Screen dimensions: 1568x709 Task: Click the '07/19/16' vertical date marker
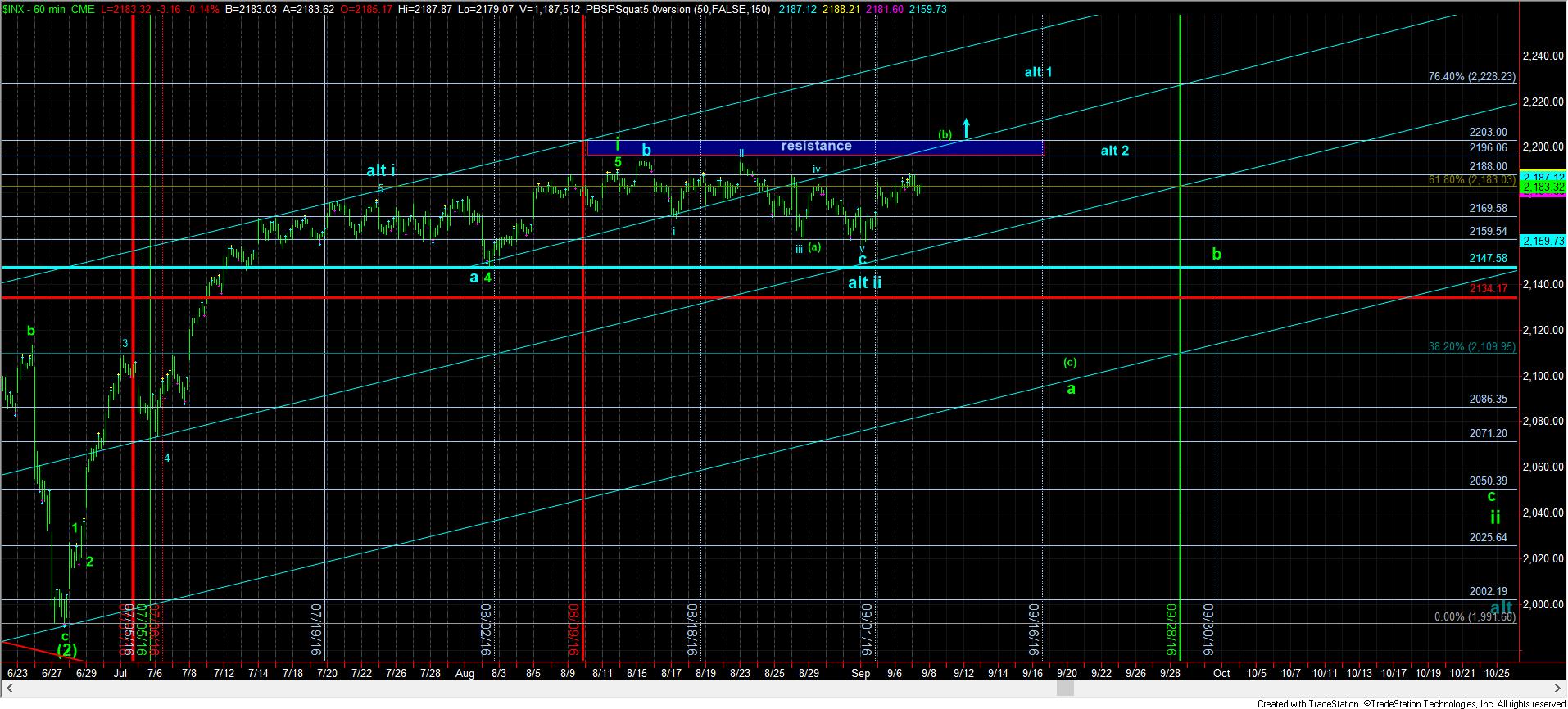[x=316, y=630]
